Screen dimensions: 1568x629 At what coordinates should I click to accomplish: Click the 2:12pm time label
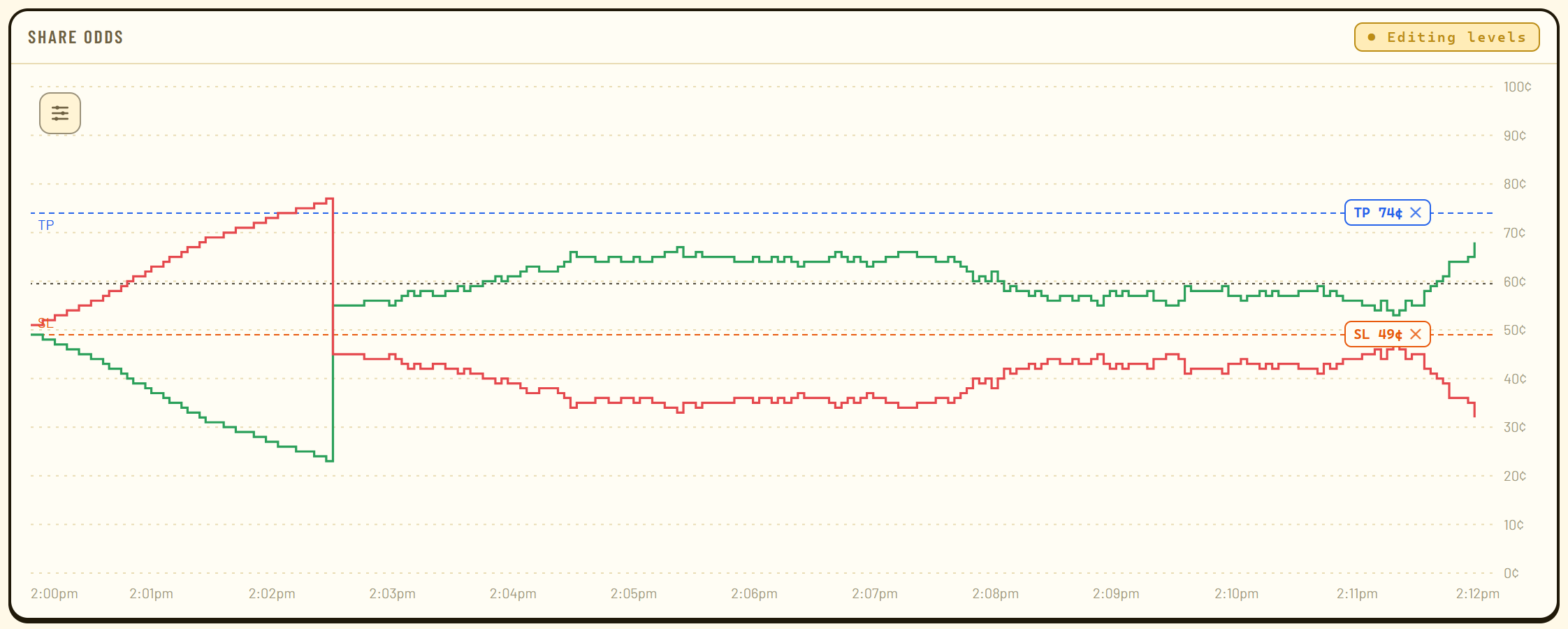(x=1477, y=593)
